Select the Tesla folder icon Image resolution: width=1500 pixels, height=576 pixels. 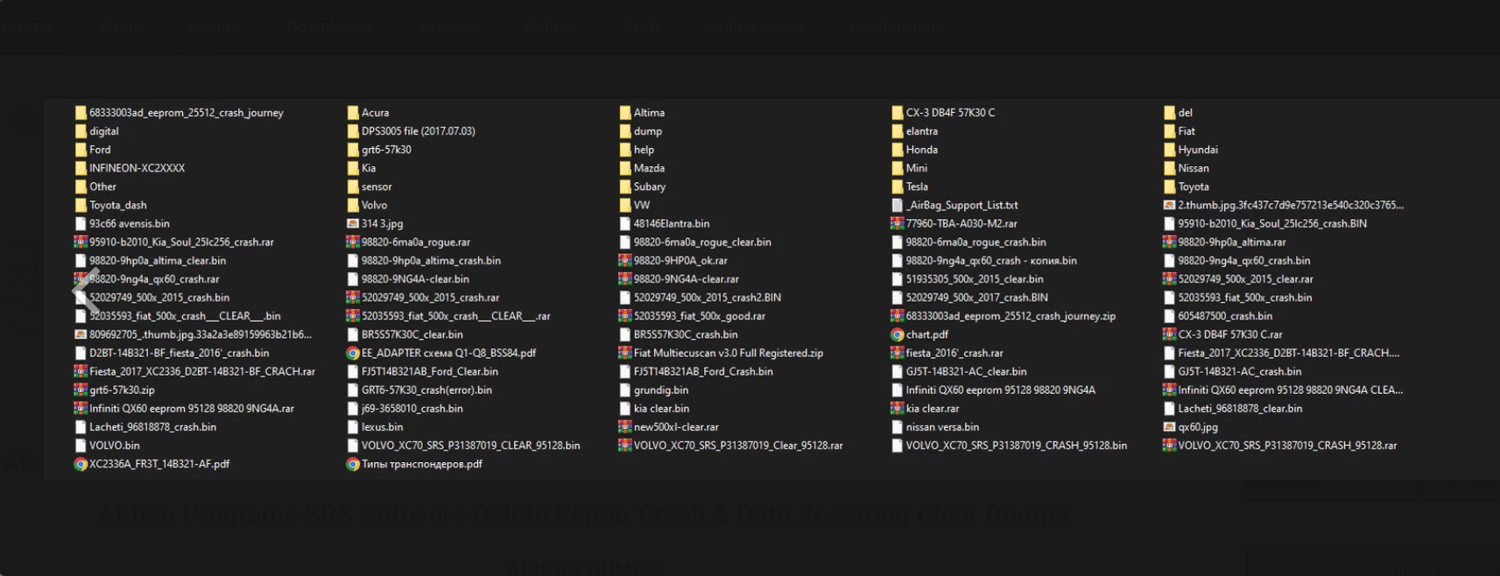click(897, 187)
